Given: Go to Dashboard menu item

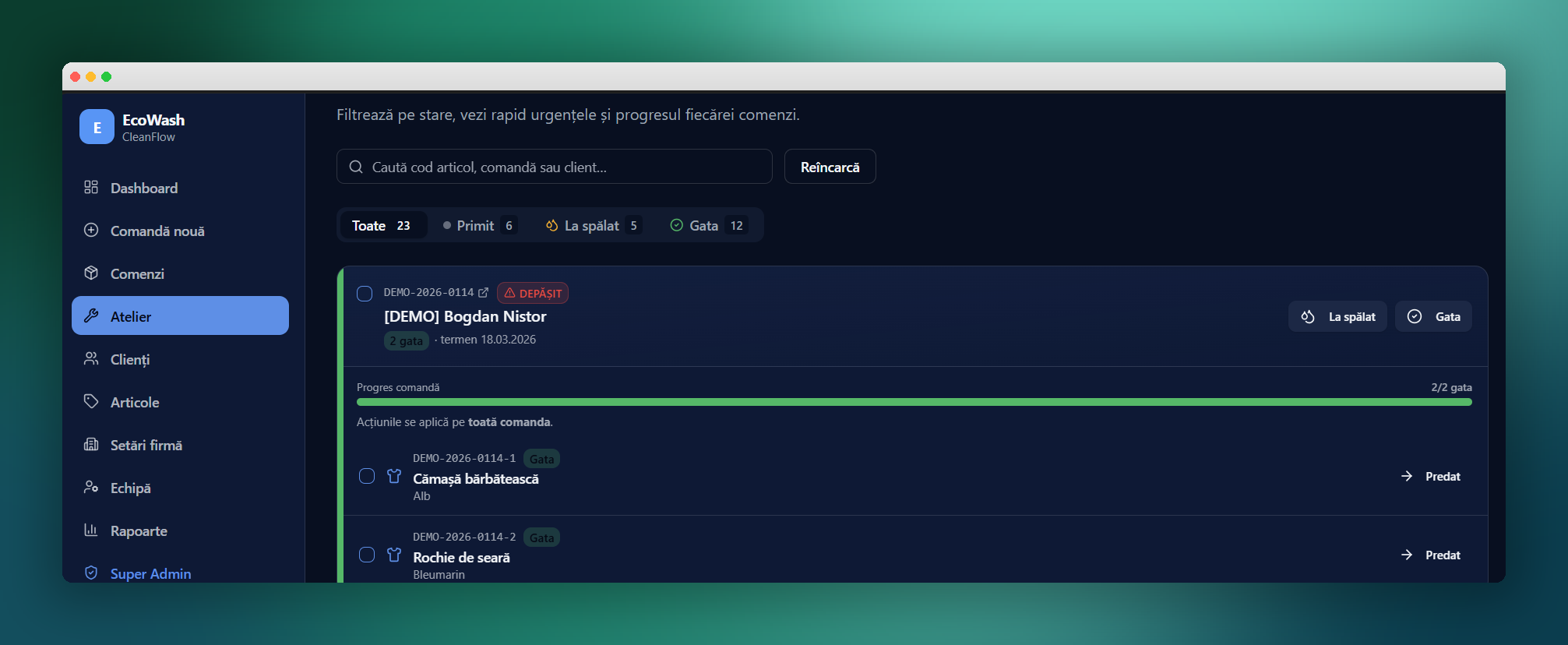Looking at the screenshot, I should coord(180,188).
